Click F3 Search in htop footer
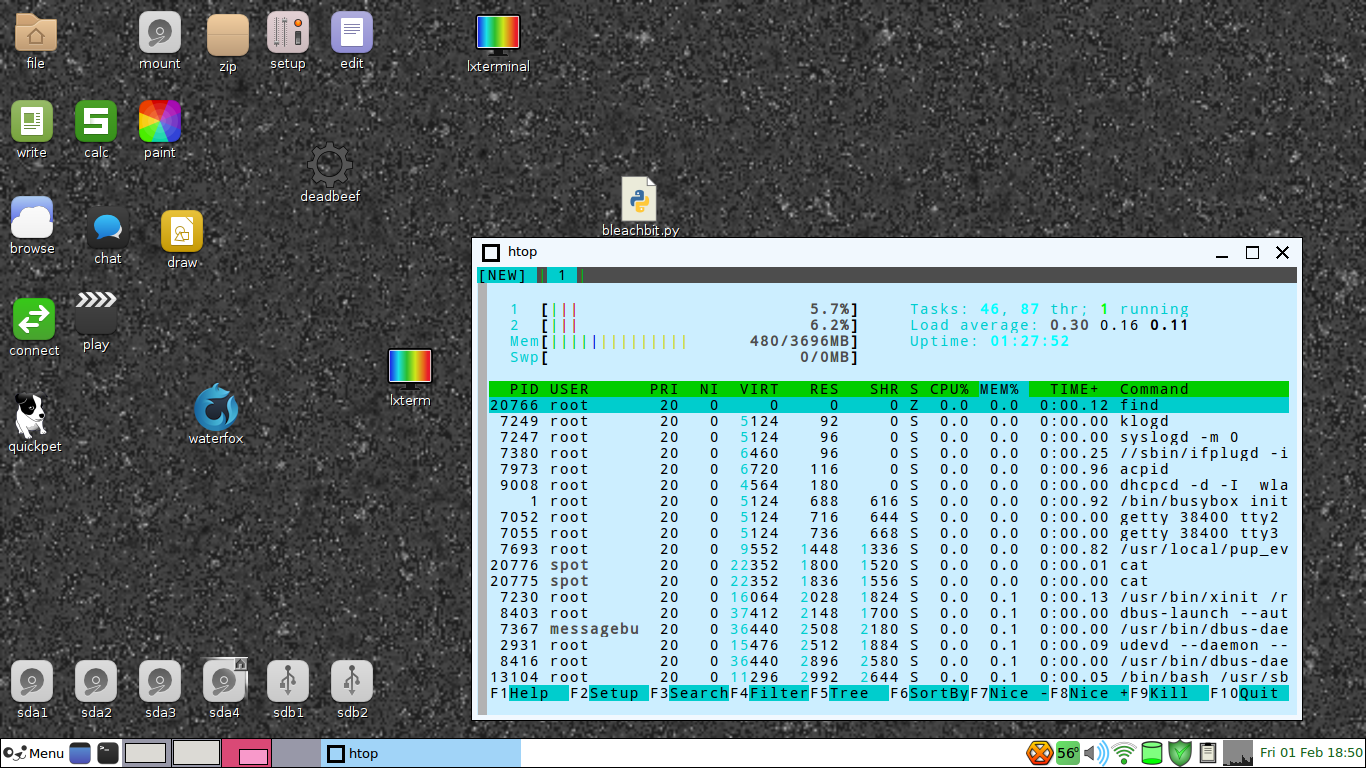Viewport: 1366px width, 768px height. [689, 693]
